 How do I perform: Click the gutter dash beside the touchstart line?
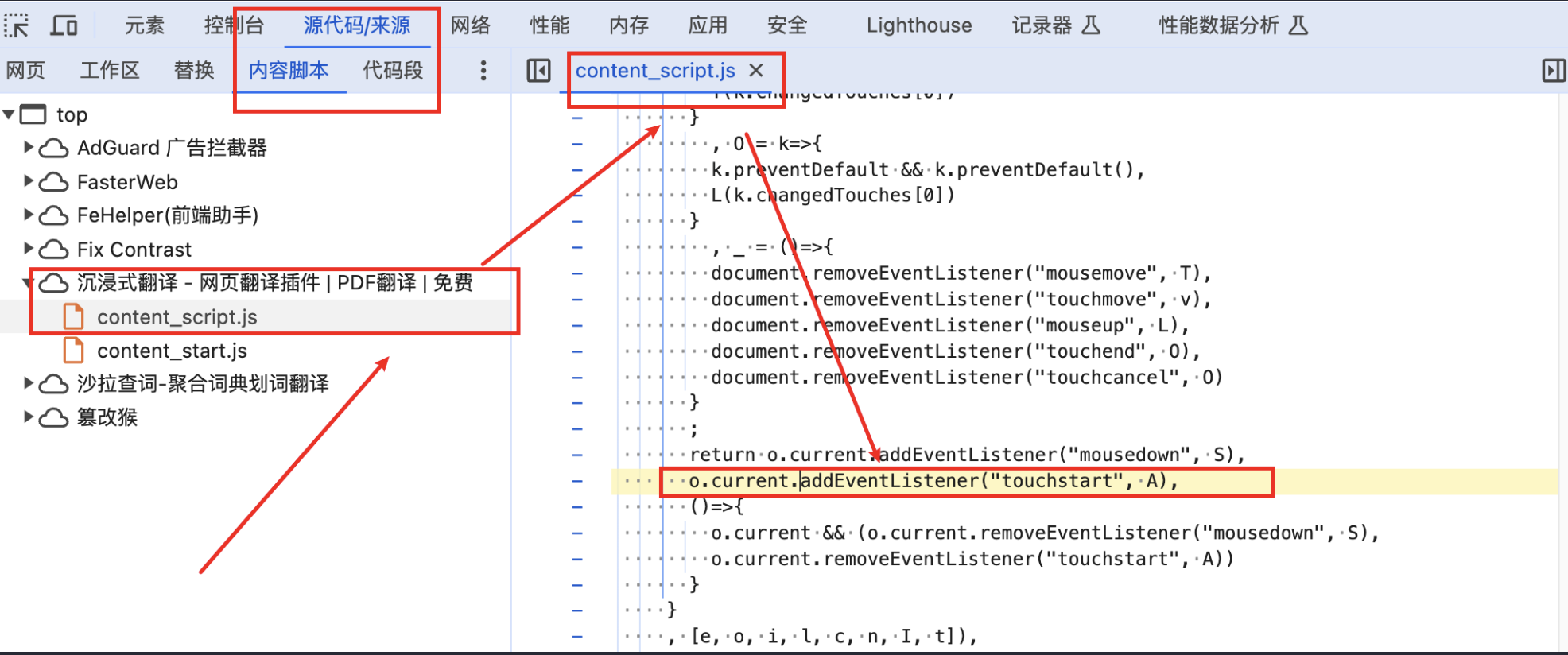tap(577, 482)
